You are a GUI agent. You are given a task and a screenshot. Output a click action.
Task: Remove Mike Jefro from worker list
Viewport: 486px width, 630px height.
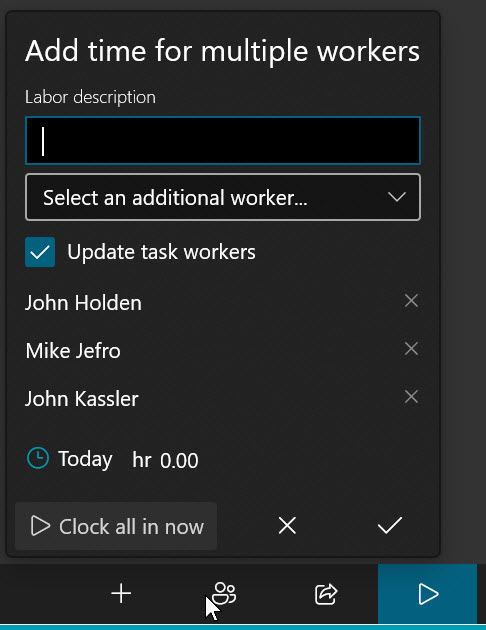point(411,349)
